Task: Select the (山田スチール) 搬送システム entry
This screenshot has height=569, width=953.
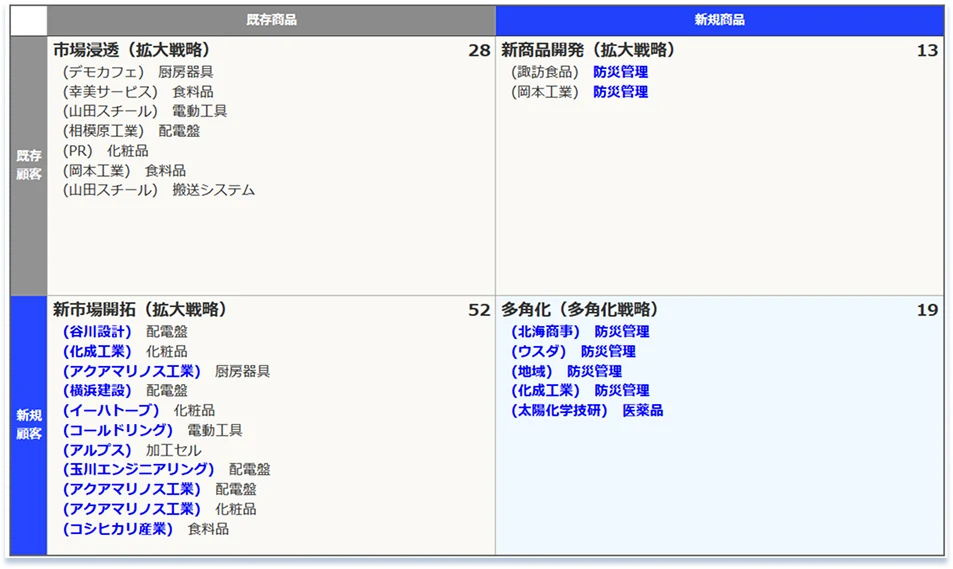Action: point(159,190)
